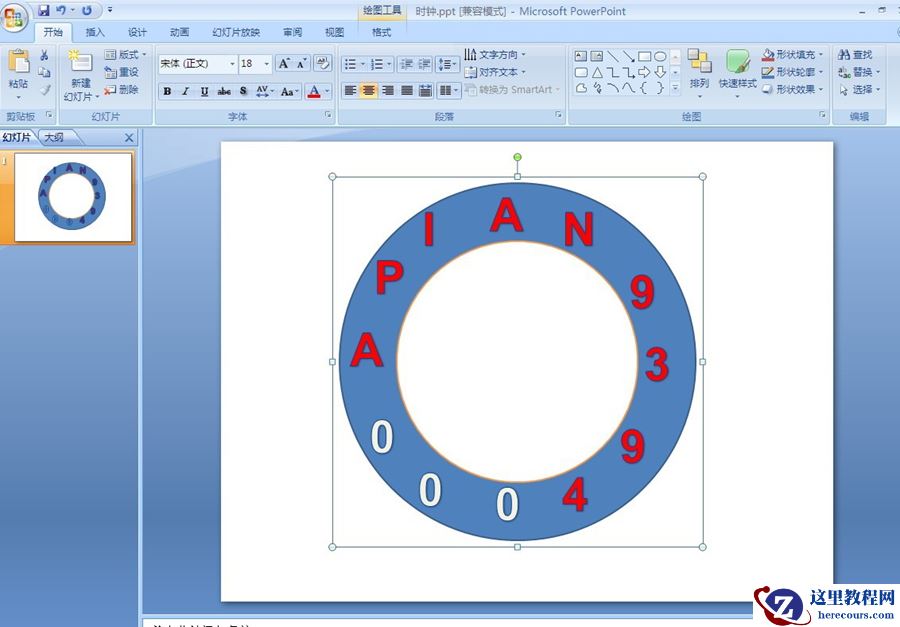Click the red font color A swatch

[x=314, y=91]
